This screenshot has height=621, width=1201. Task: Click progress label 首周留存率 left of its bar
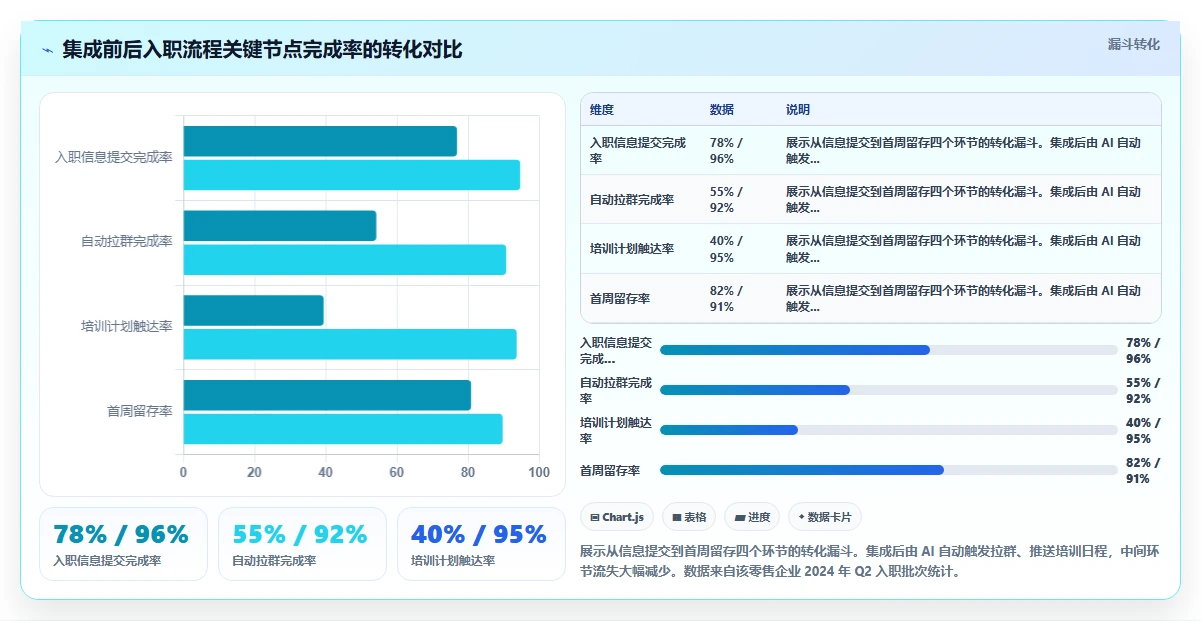tap(610, 470)
